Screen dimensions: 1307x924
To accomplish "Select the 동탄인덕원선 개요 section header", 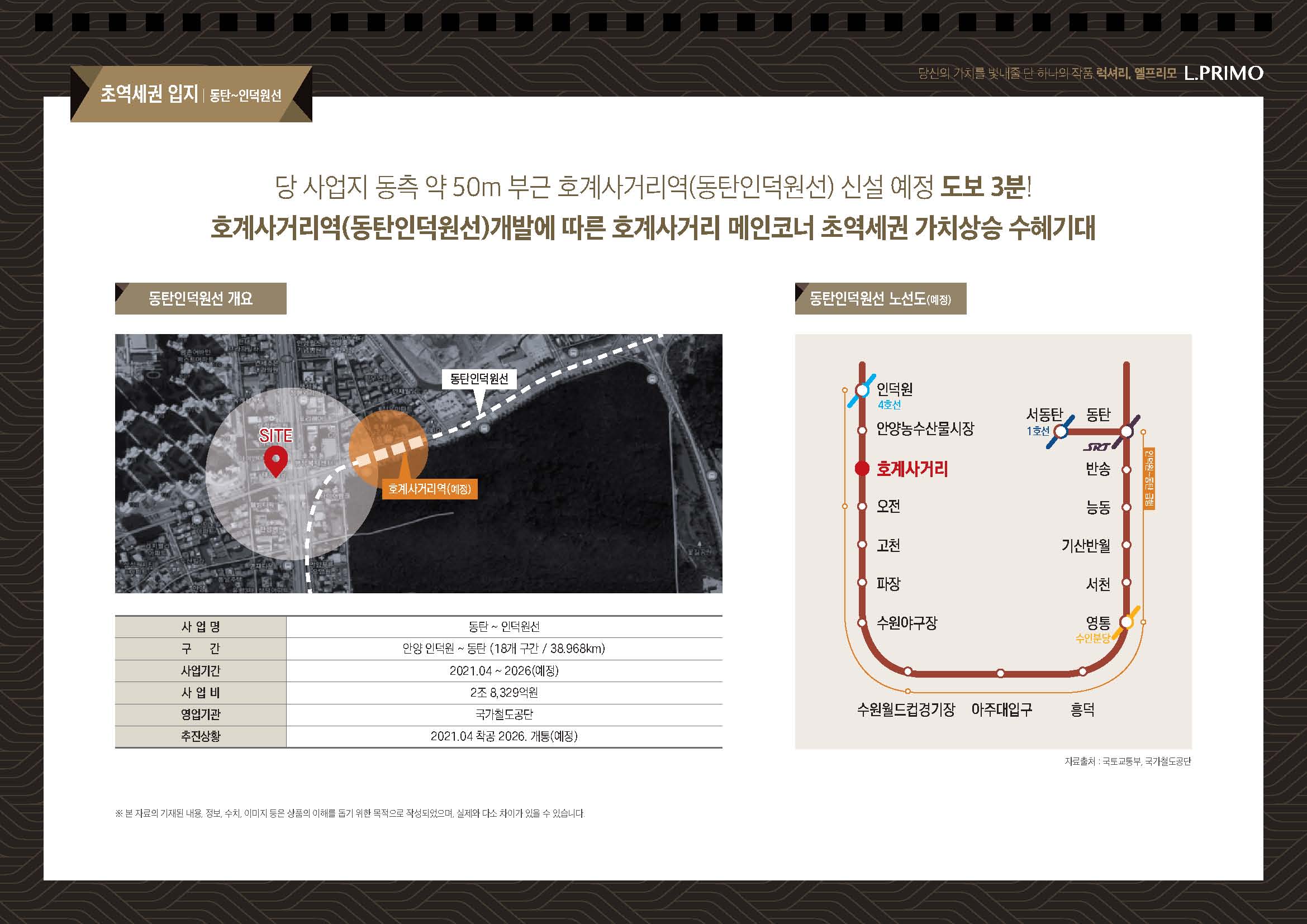I will click(201, 299).
